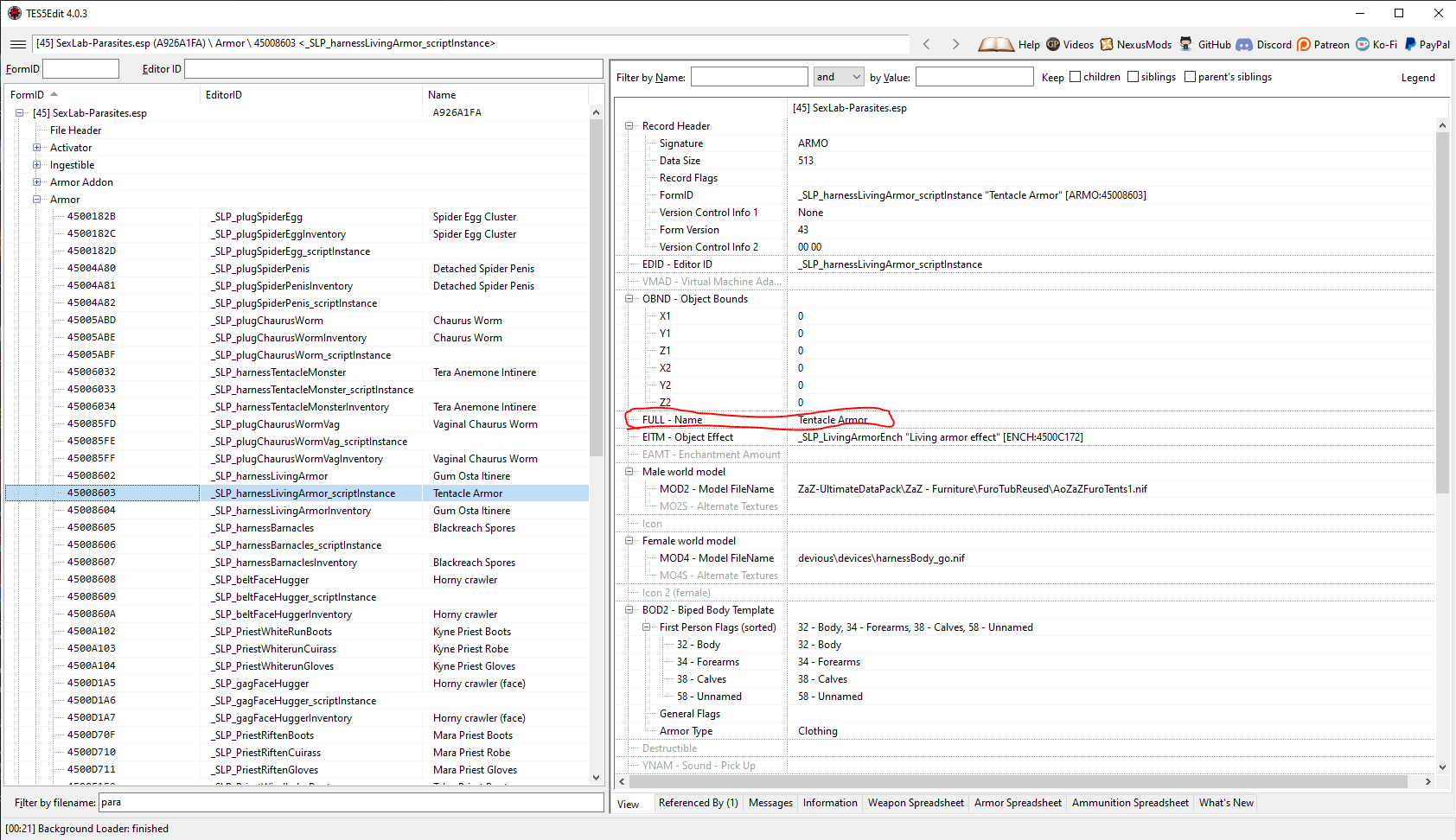This screenshot has width=1456, height=840.
Task: Collapse the Record Header section
Action: (629, 126)
